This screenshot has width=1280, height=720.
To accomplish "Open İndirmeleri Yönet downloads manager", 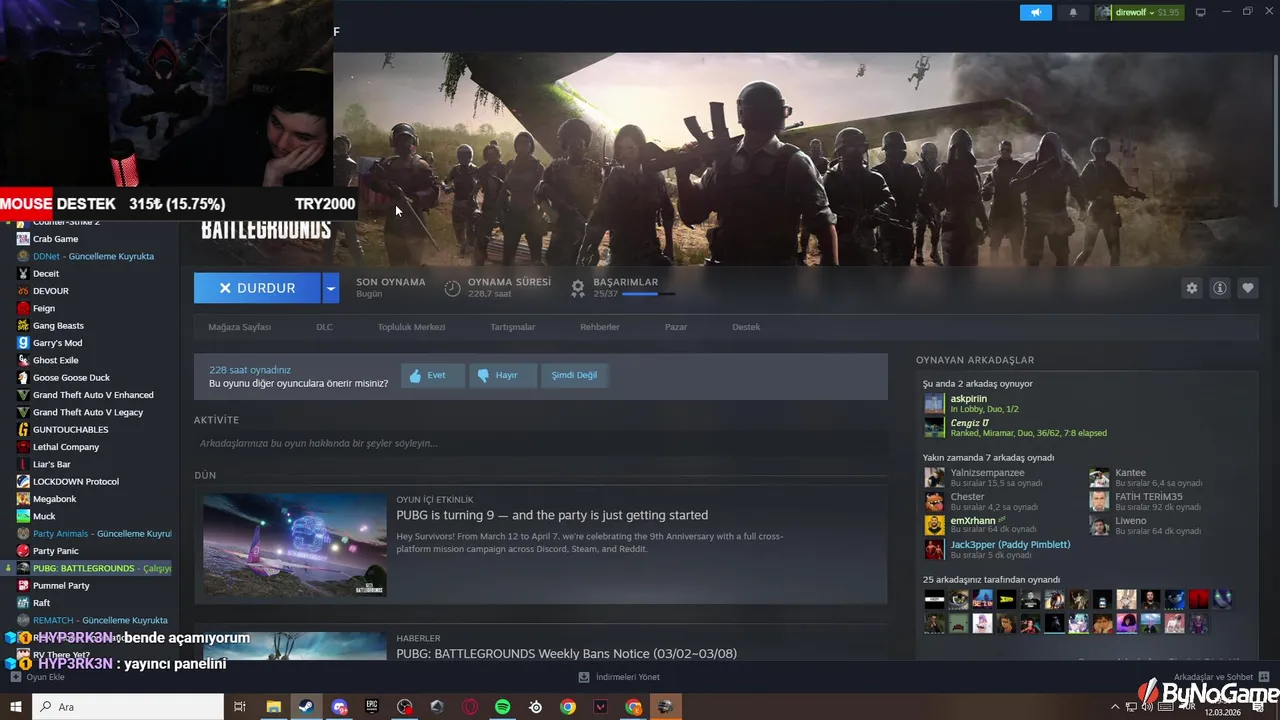I will [x=618, y=677].
